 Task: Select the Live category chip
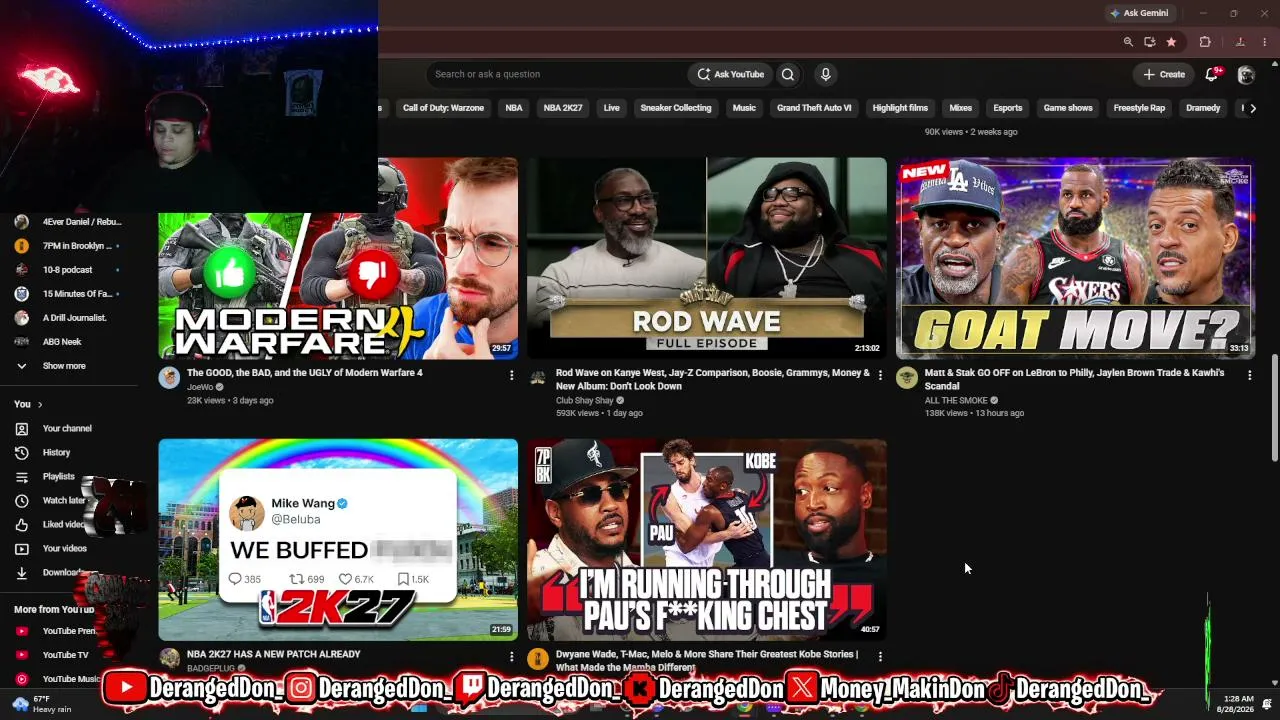pos(612,108)
